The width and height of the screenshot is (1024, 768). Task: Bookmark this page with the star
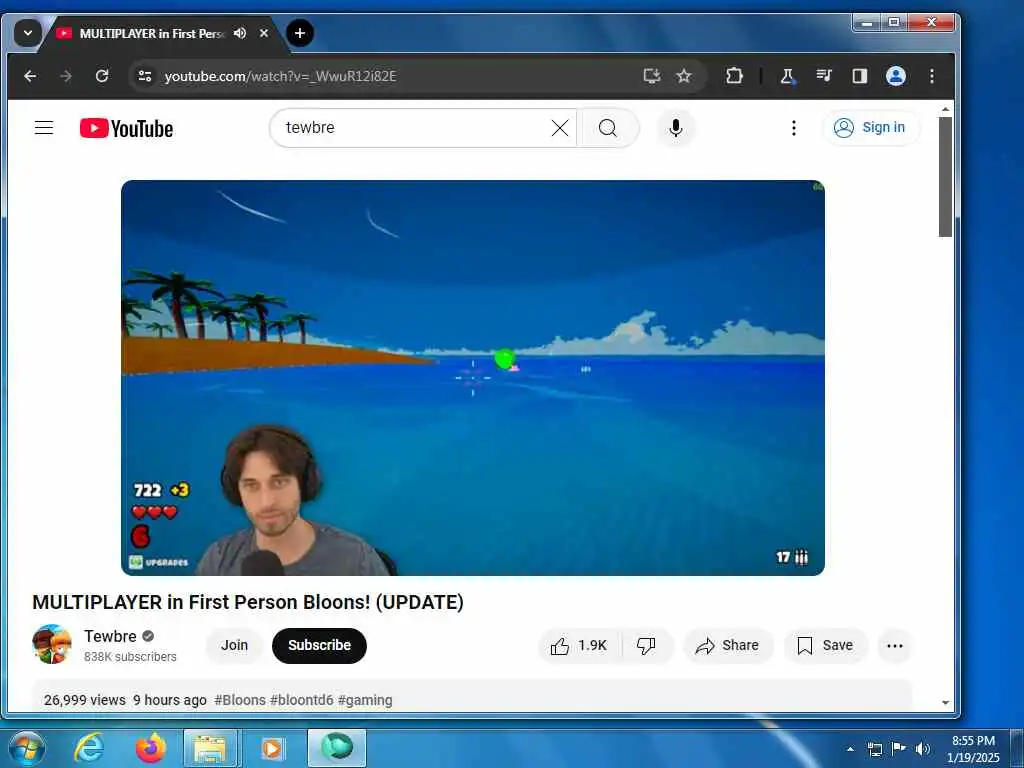[x=684, y=76]
